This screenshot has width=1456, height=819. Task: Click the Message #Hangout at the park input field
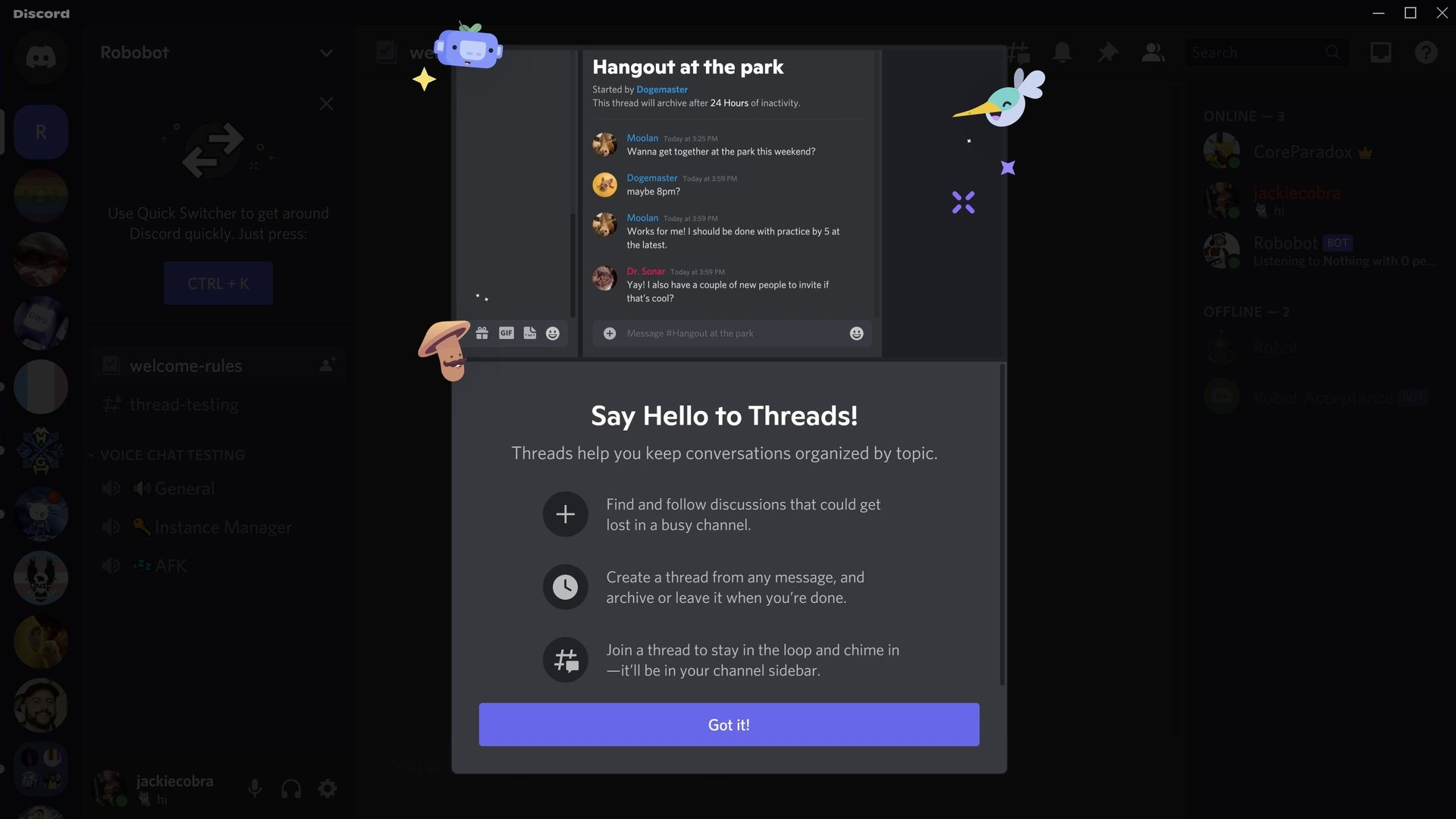[x=733, y=333]
